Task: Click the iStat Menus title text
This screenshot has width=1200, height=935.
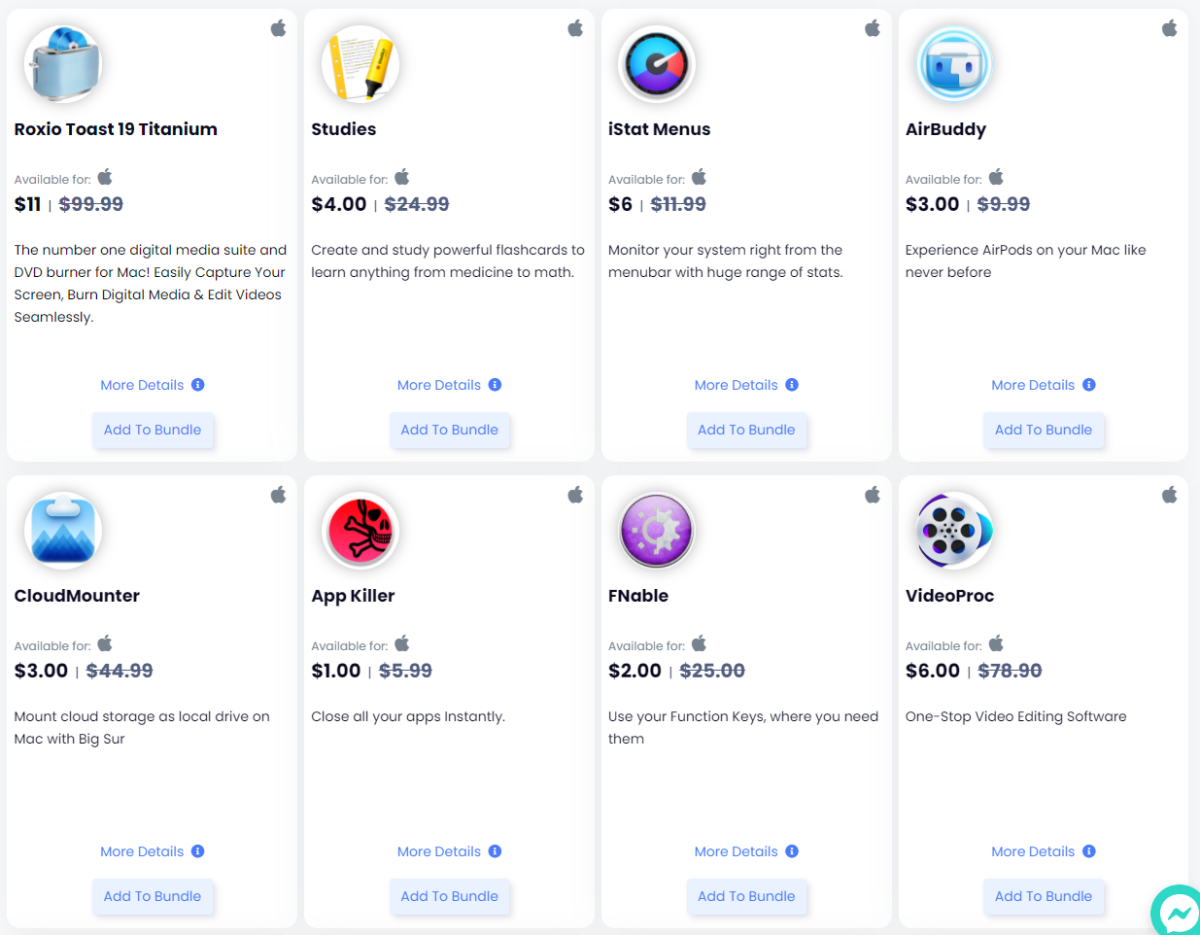Action: pos(660,129)
